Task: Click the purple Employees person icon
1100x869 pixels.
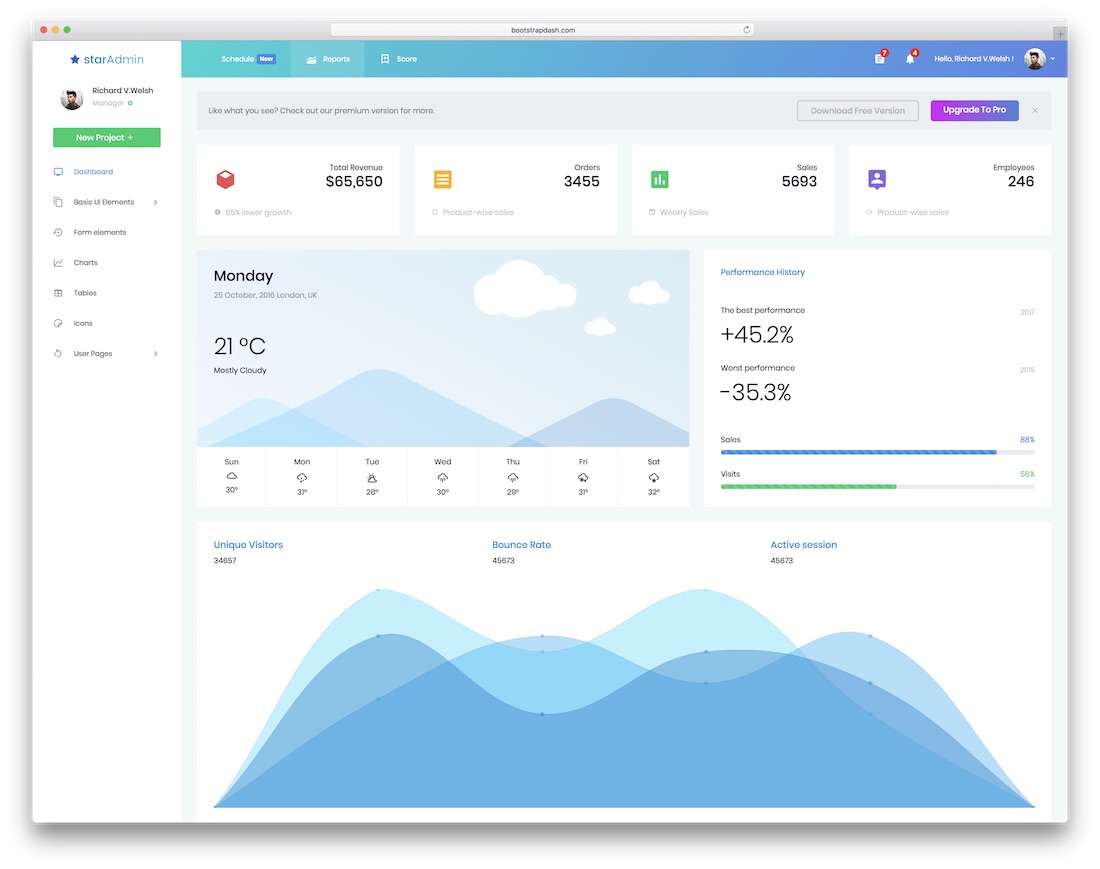Action: (x=877, y=180)
